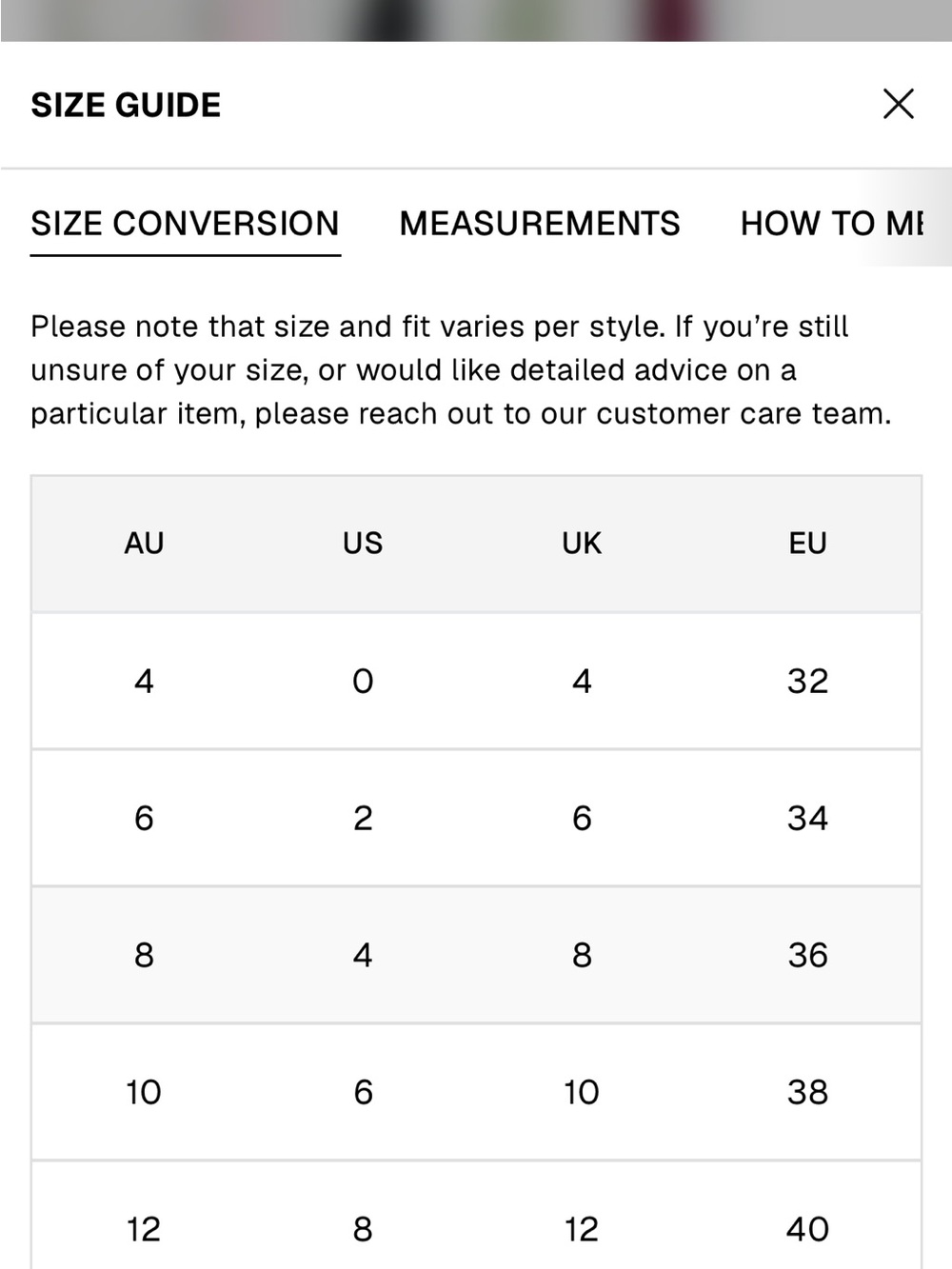The width and height of the screenshot is (952, 1269).
Task: Select the UK 12 size cell
Action: coord(582,1229)
